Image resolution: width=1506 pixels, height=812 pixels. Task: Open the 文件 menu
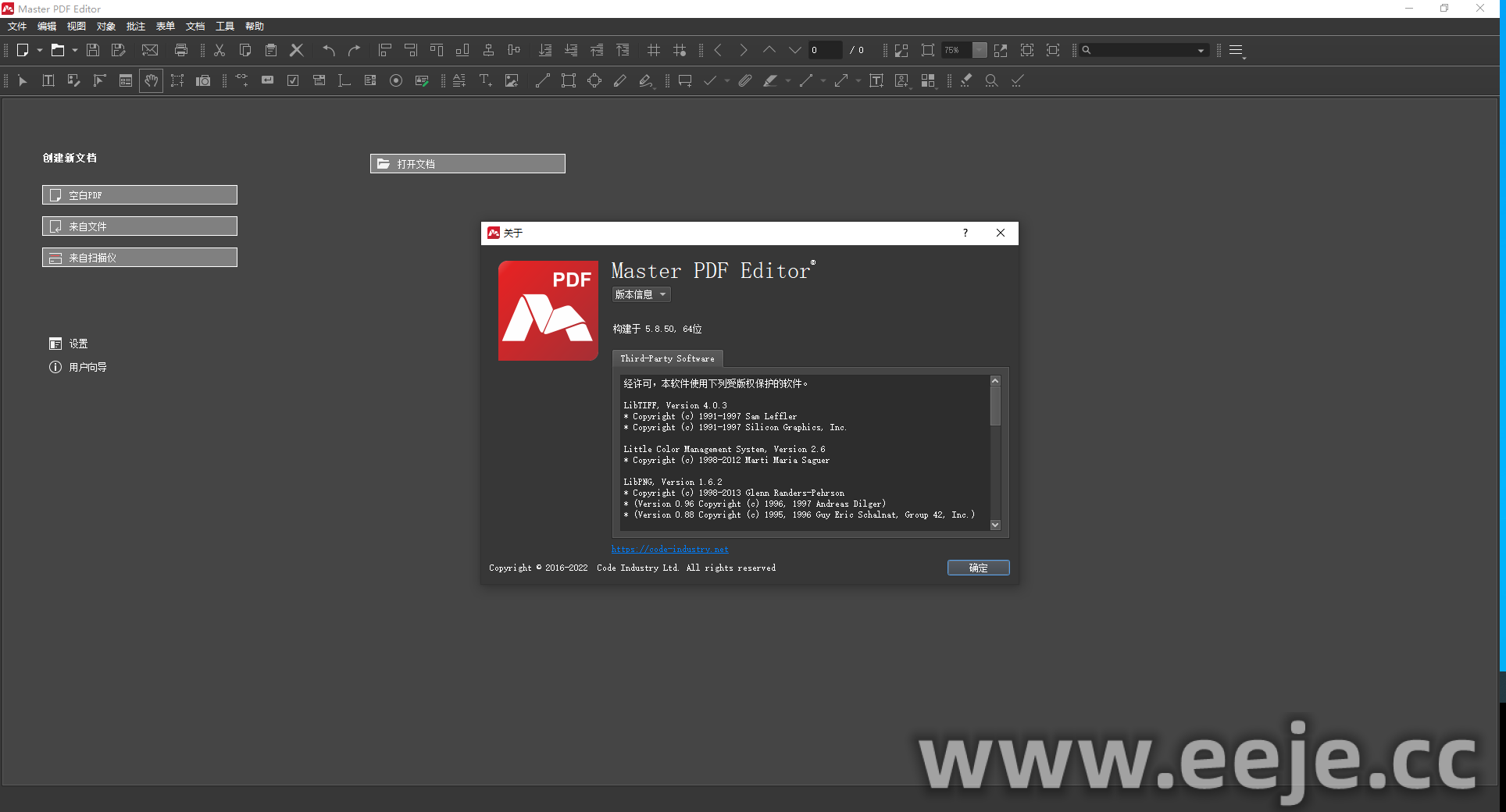click(x=17, y=27)
